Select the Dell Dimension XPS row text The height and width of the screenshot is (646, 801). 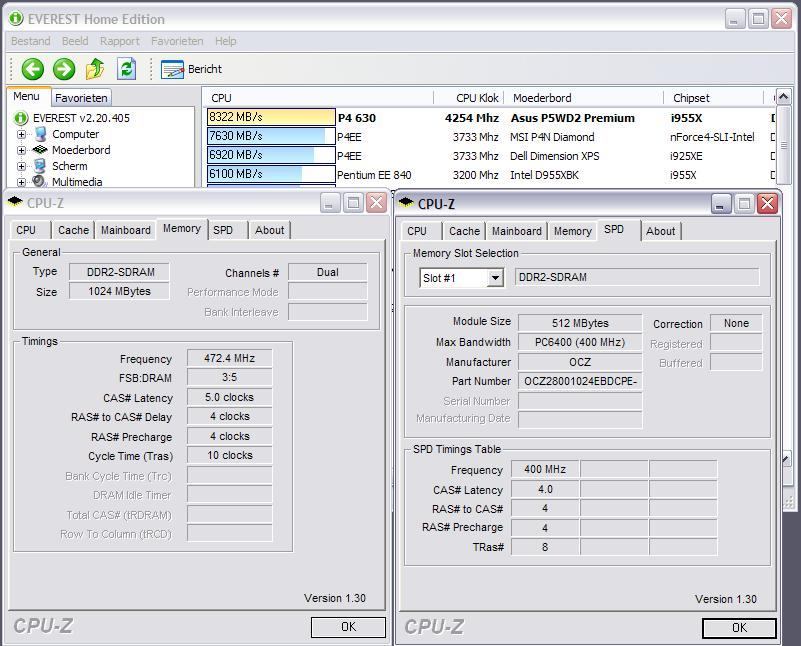click(x=555, y=156)
